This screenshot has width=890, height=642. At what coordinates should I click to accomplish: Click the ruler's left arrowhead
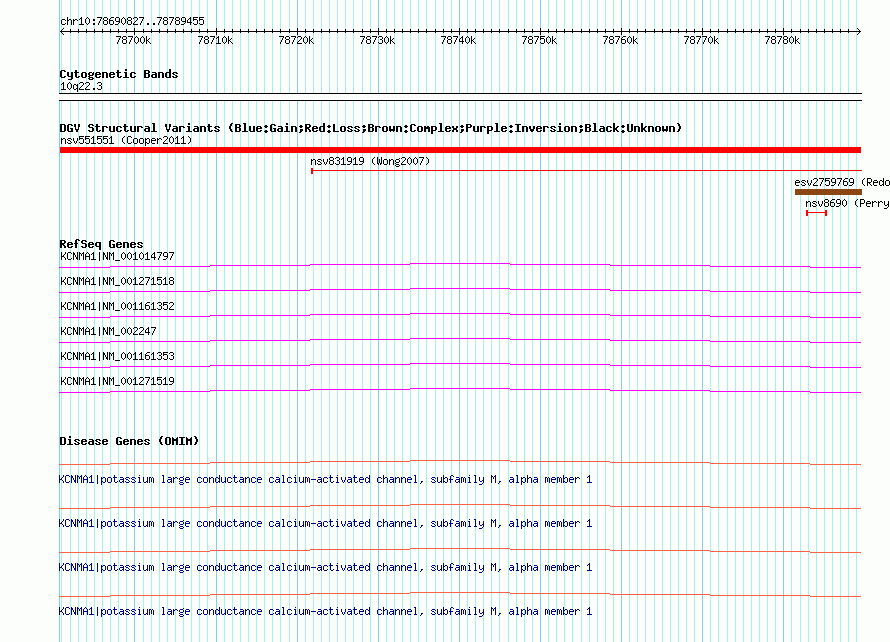pyautogui.click(x=62, y=32)
